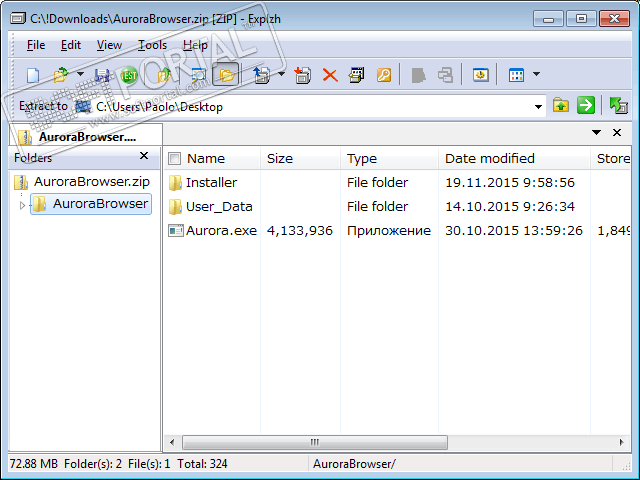640x480 pixels.
Task: Click the Aurora.exe size value 4,133,936
Action: click(300, 231)
